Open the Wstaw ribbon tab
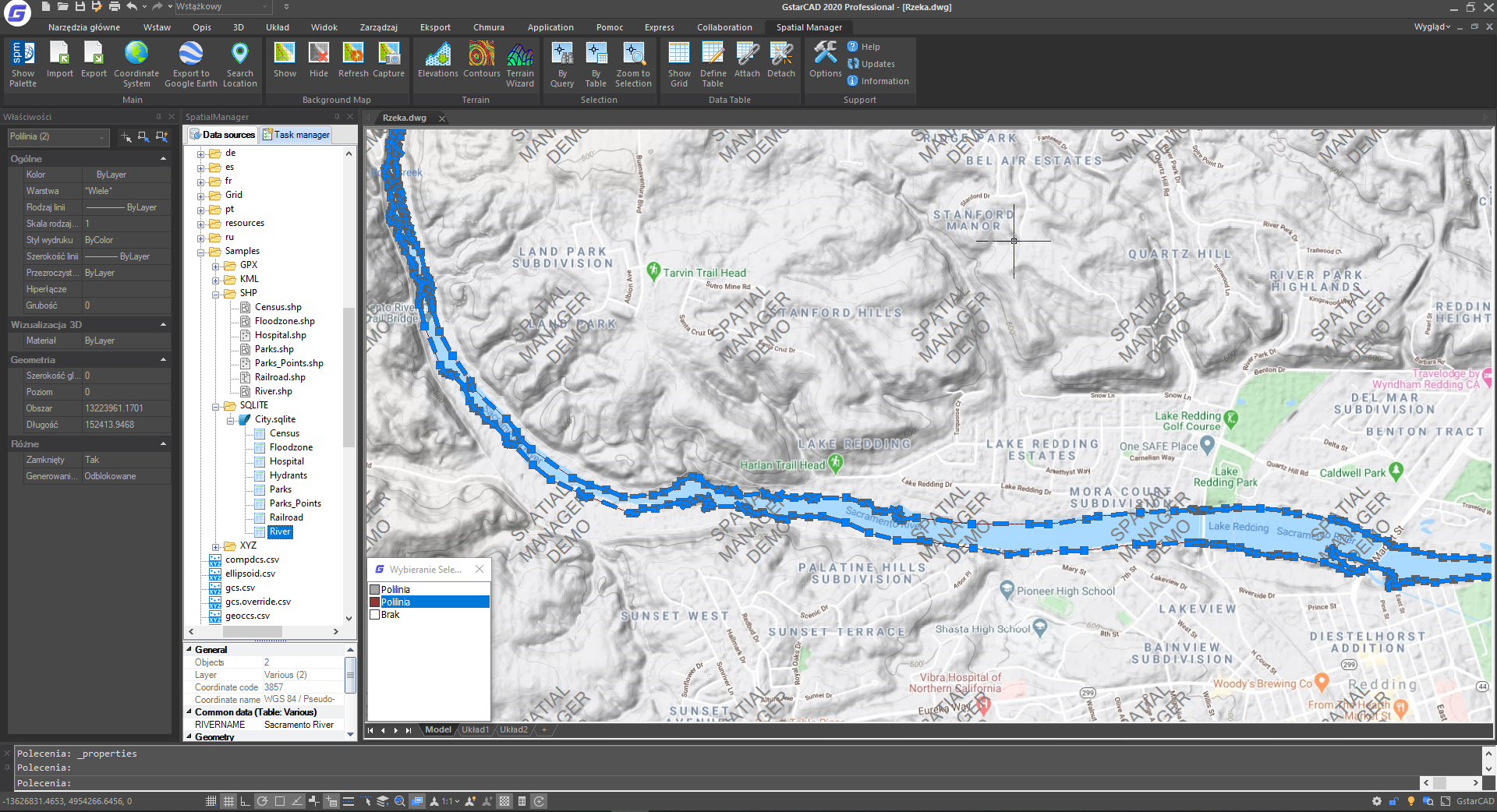The height and width of the screenshot is (812, 1497). pyautogui.click(x=157, y=27)
